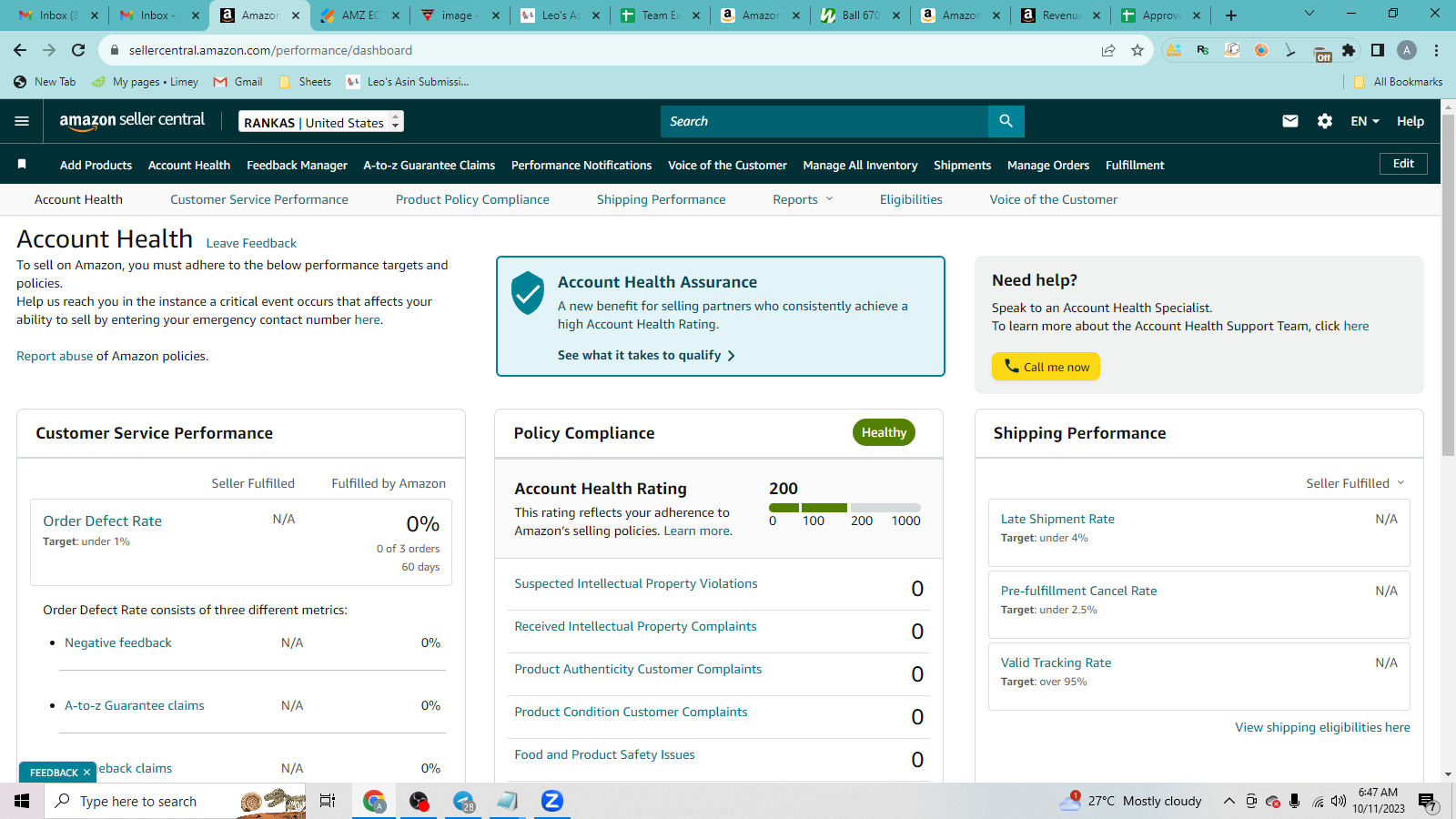Open Task View in the taskbar
This screenshot has width=1456, height=819.
point(328,801)
